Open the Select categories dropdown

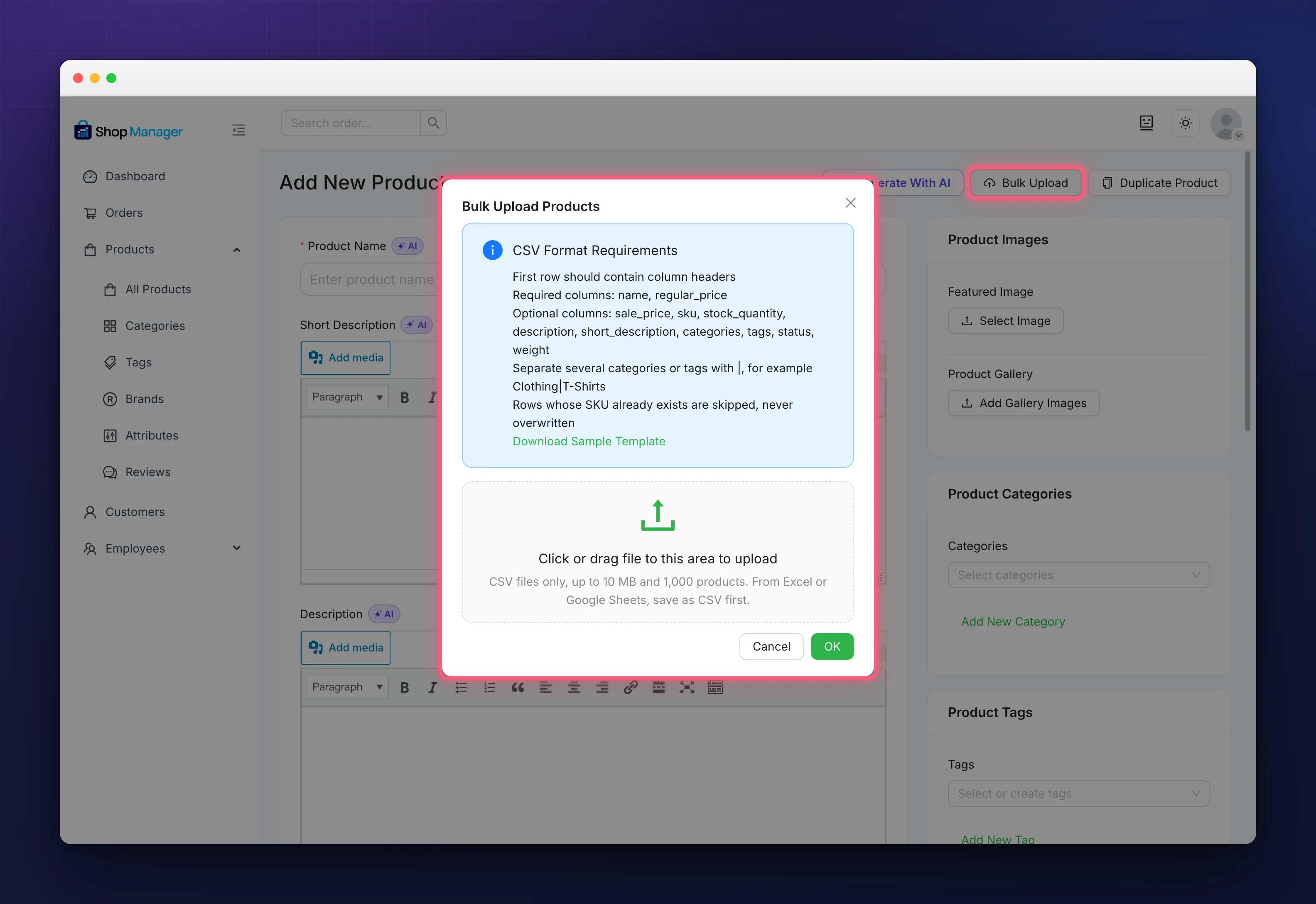coord(1079,575)
